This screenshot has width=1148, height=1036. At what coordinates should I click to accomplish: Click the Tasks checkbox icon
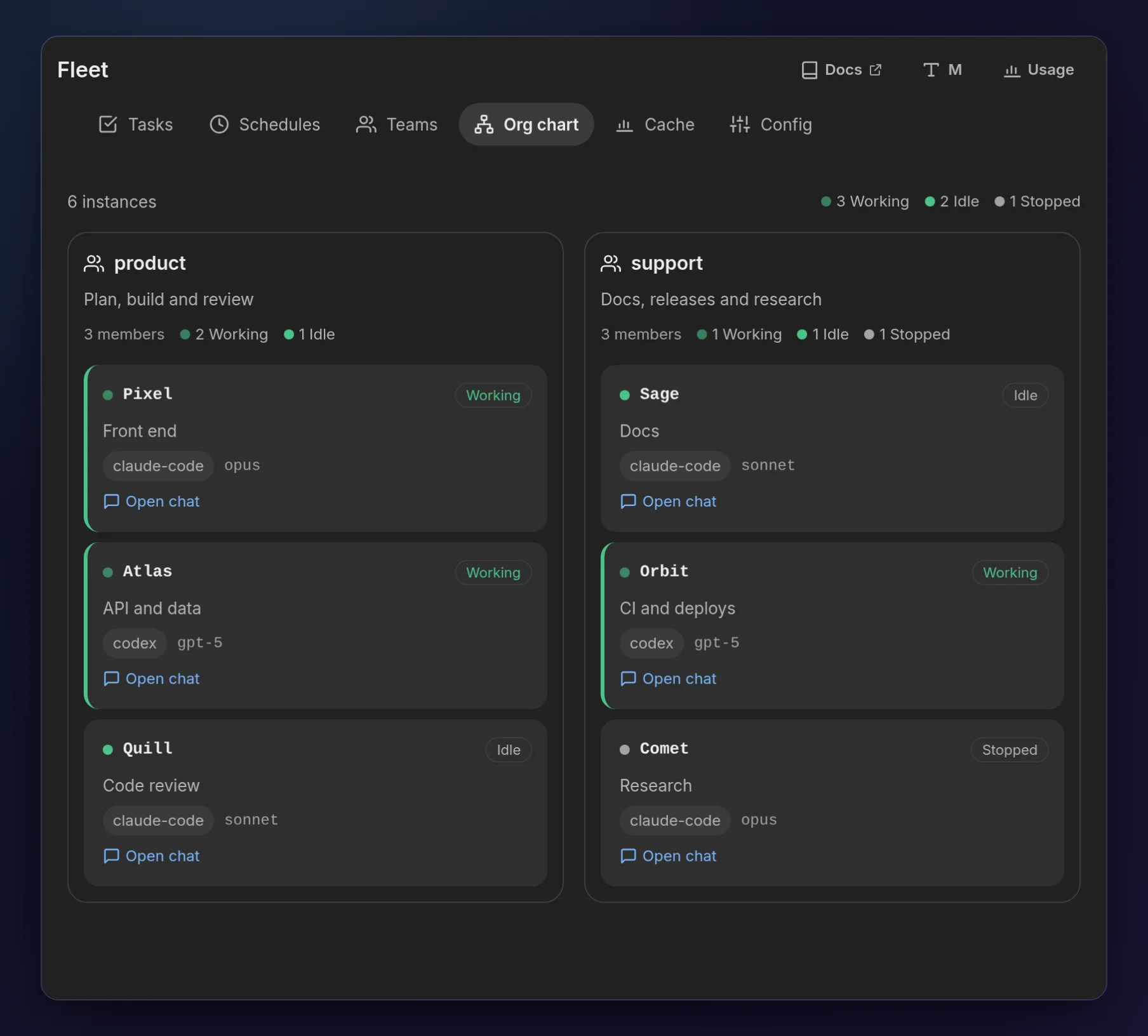coord(108,124)
